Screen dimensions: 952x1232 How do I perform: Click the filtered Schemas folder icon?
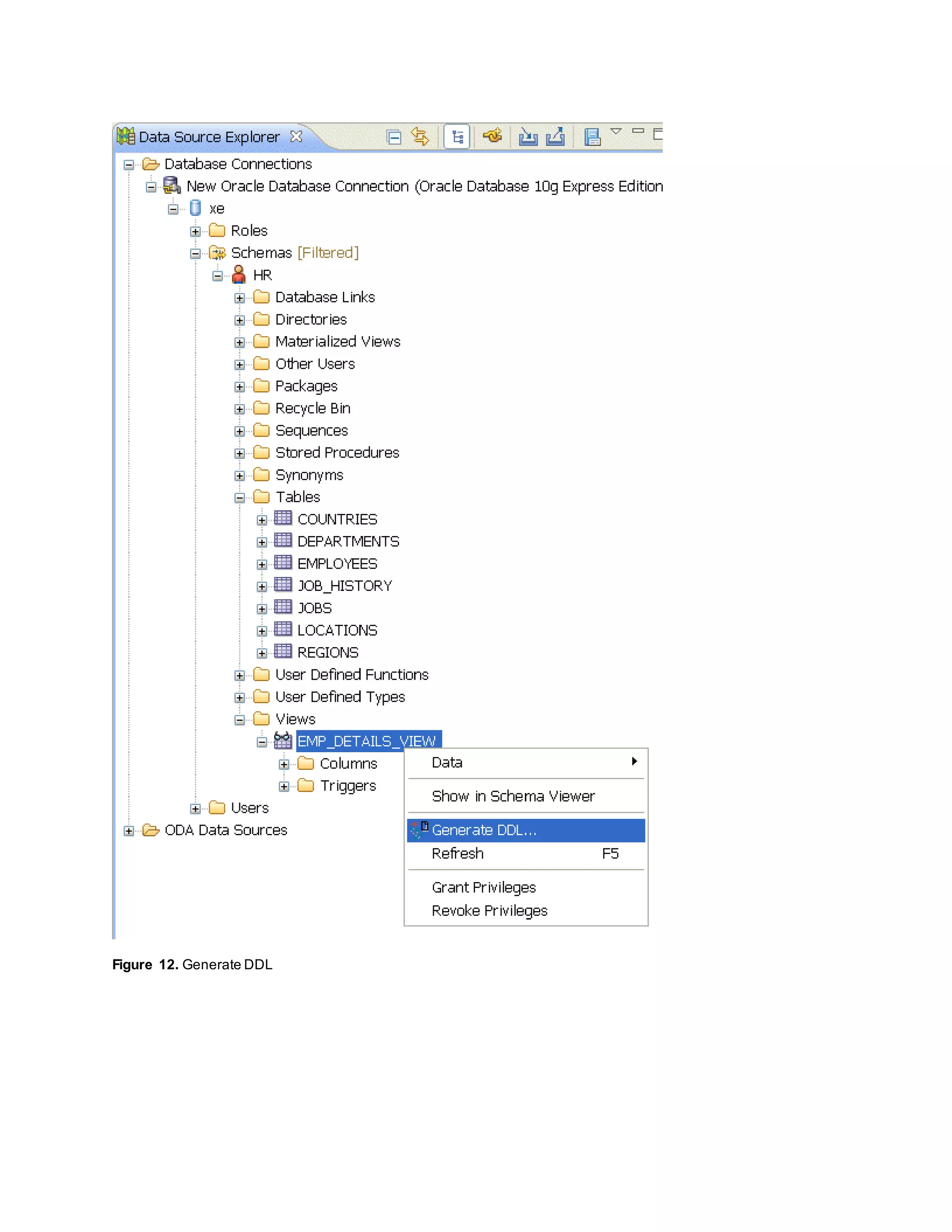coord(217,253)
